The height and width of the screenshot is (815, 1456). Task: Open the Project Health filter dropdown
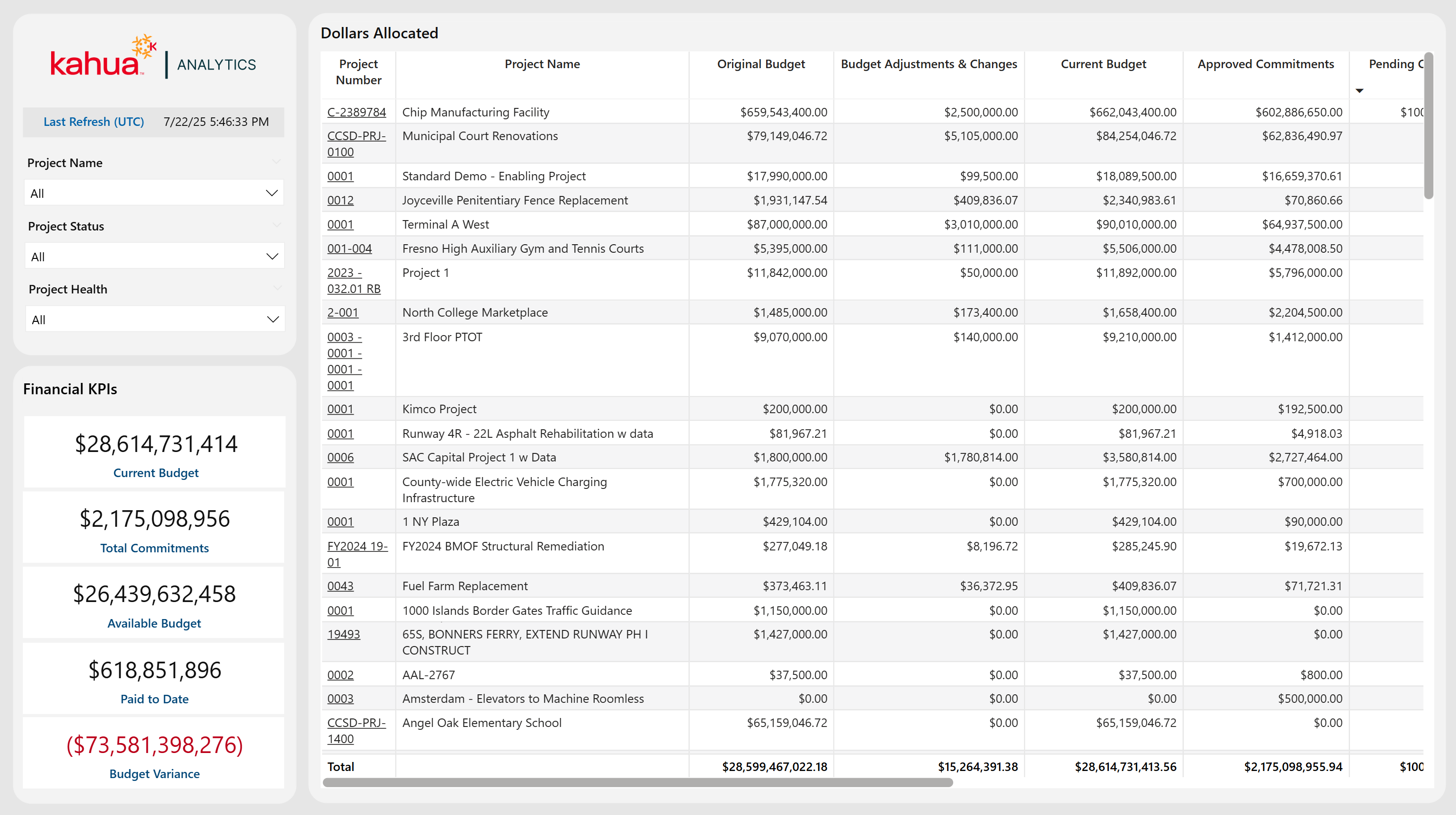coord(154,319)
